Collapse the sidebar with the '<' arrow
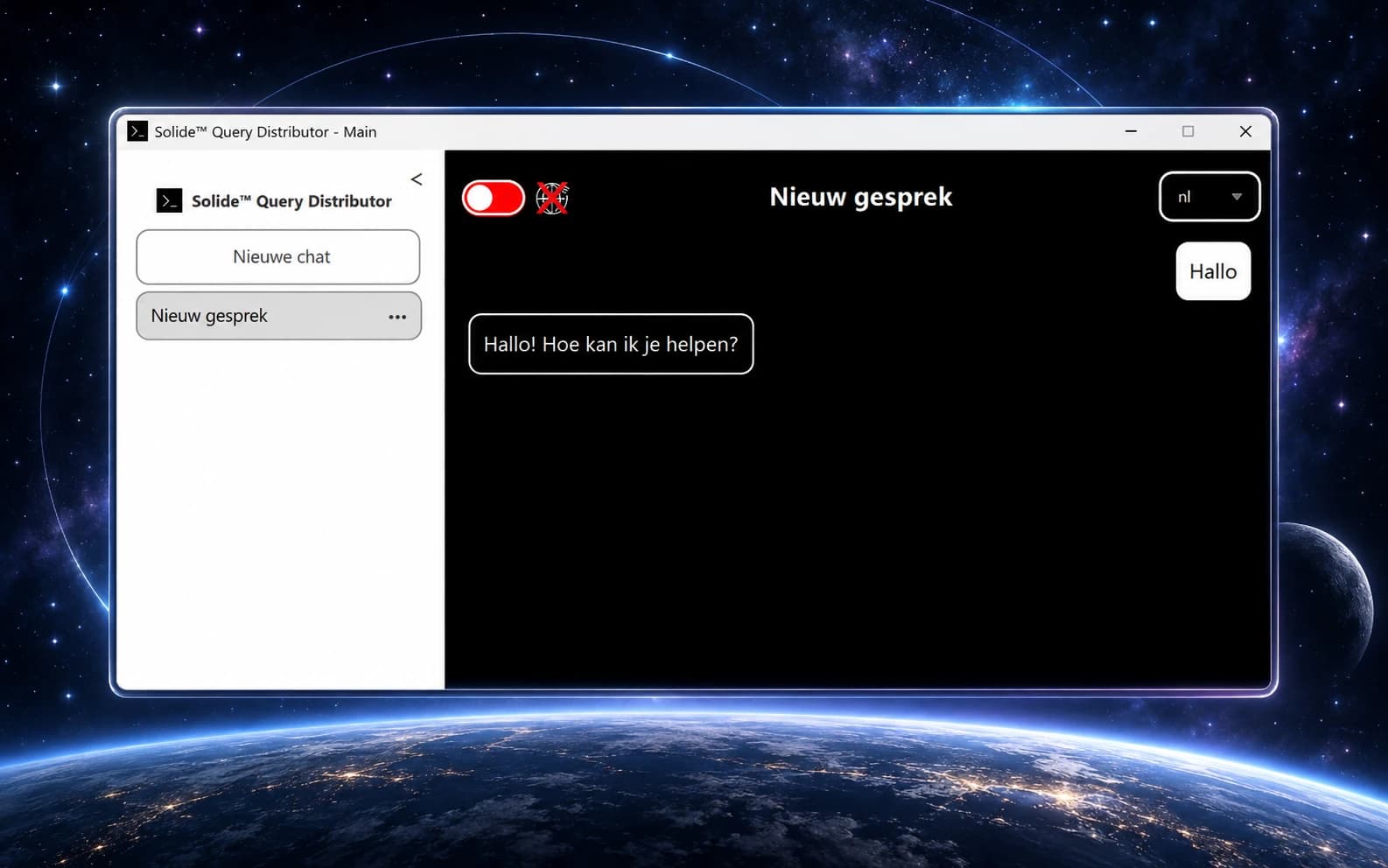1388x868 pixels. click(417, 179)
